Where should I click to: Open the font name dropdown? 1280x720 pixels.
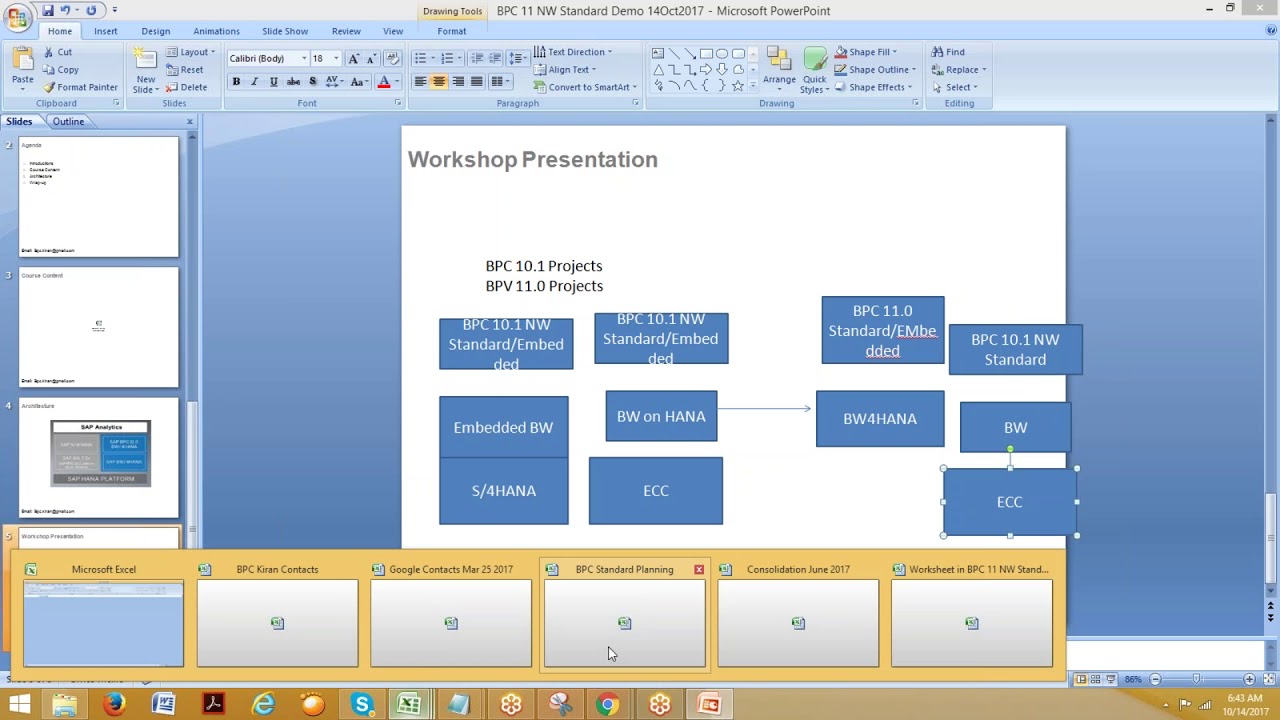304,59
